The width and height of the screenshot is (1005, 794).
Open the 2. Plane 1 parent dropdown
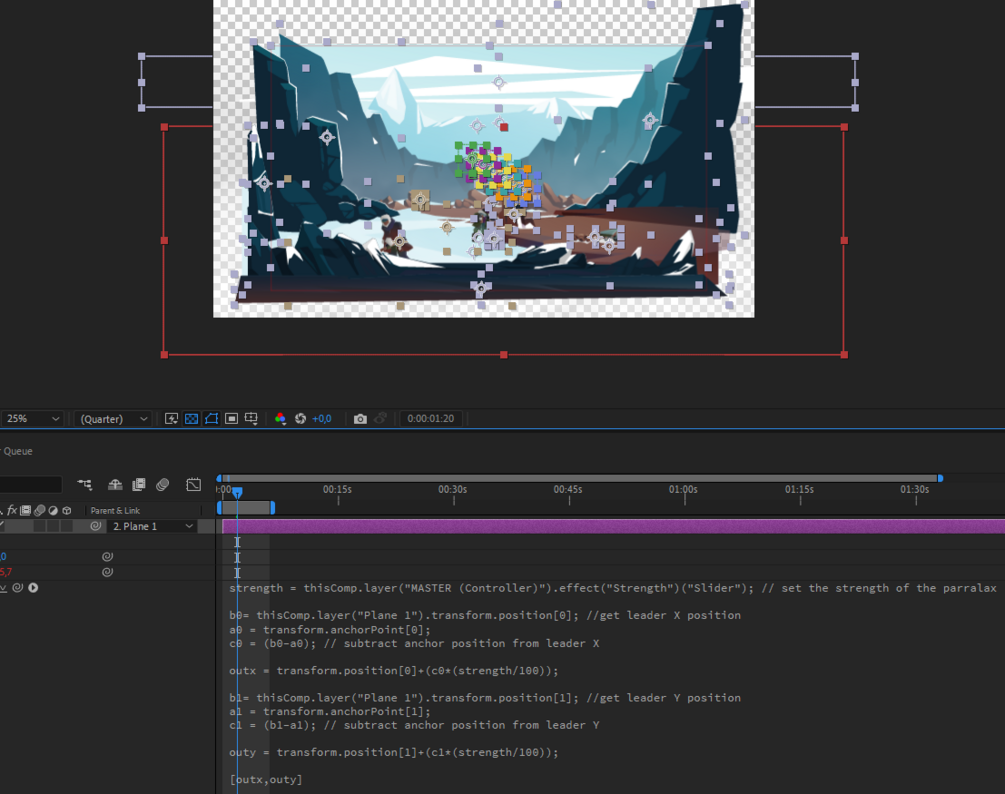coord(152,526)
